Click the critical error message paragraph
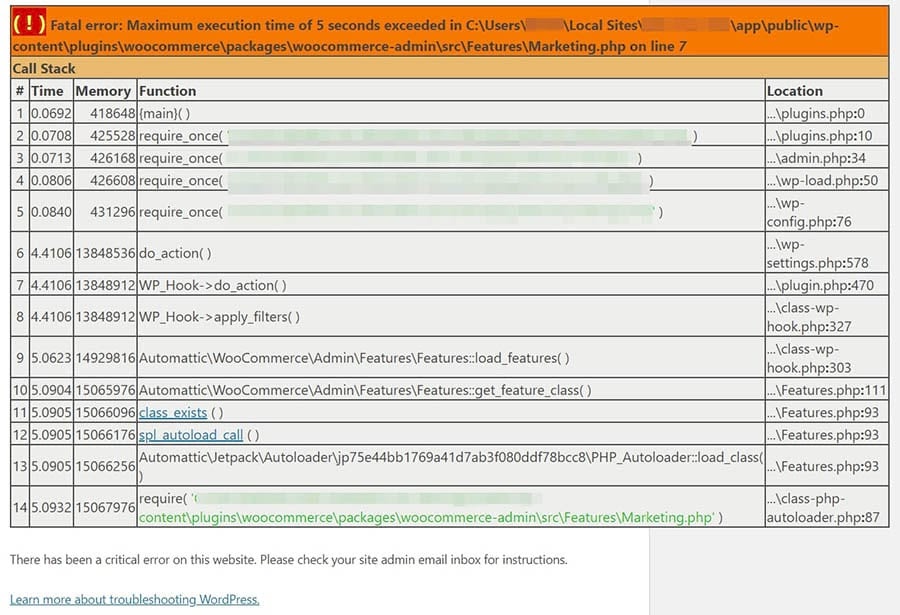The height and width of the screenshot is (615, 900). (288, 560)
